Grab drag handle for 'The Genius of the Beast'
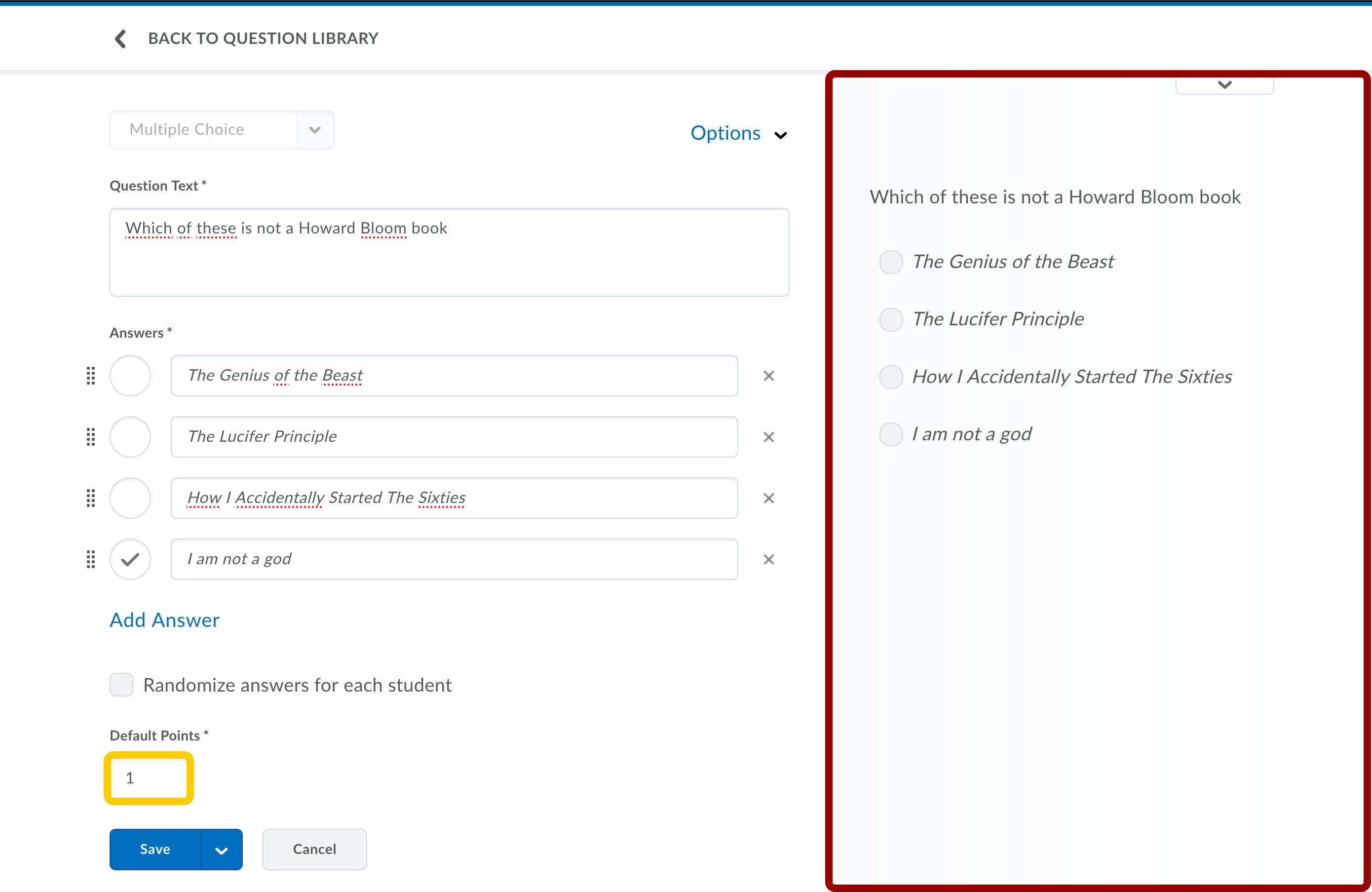The height and width of the screenshot is (892, 1372). point(90,376)
